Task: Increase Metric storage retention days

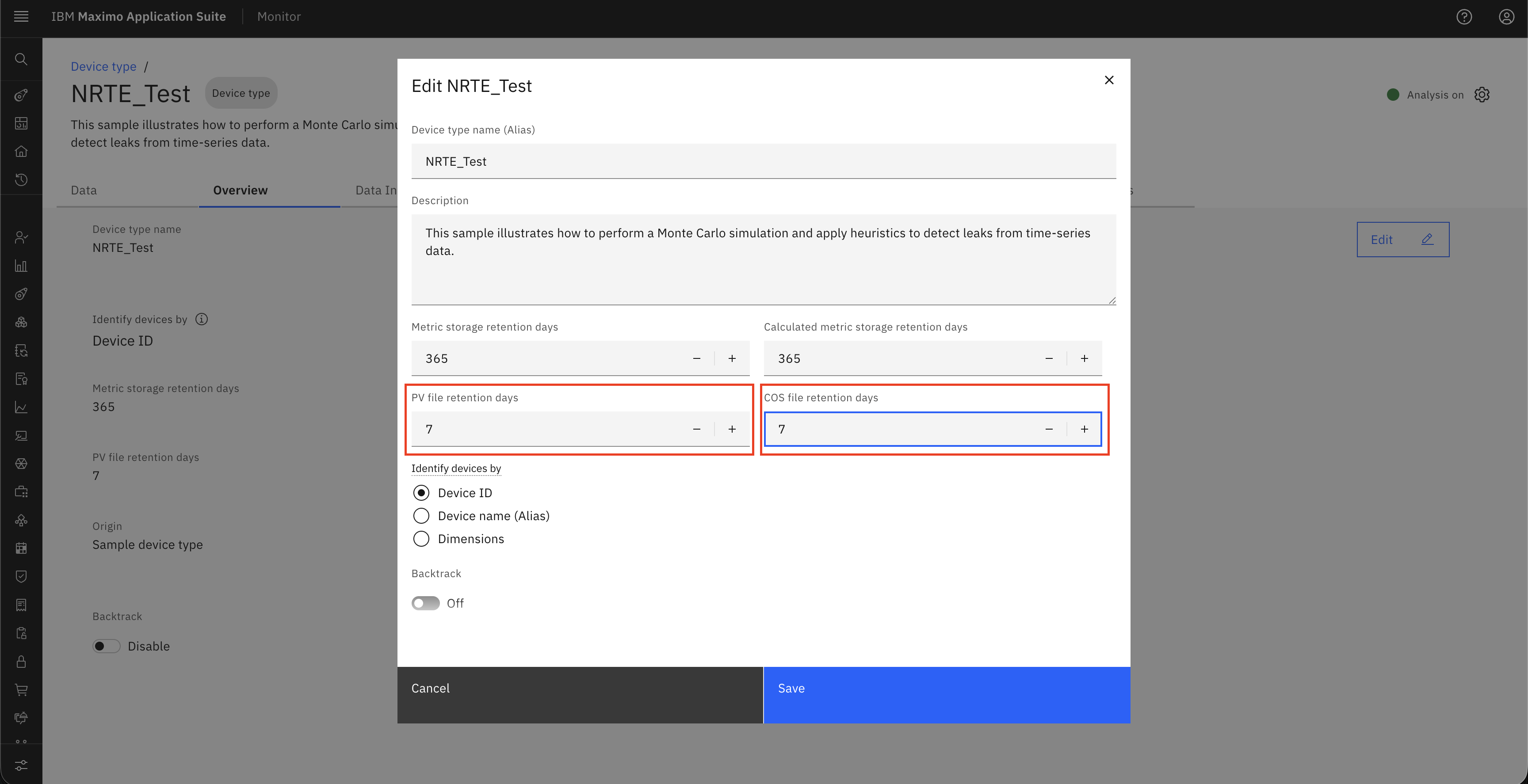Action: (x=732, y=358)
